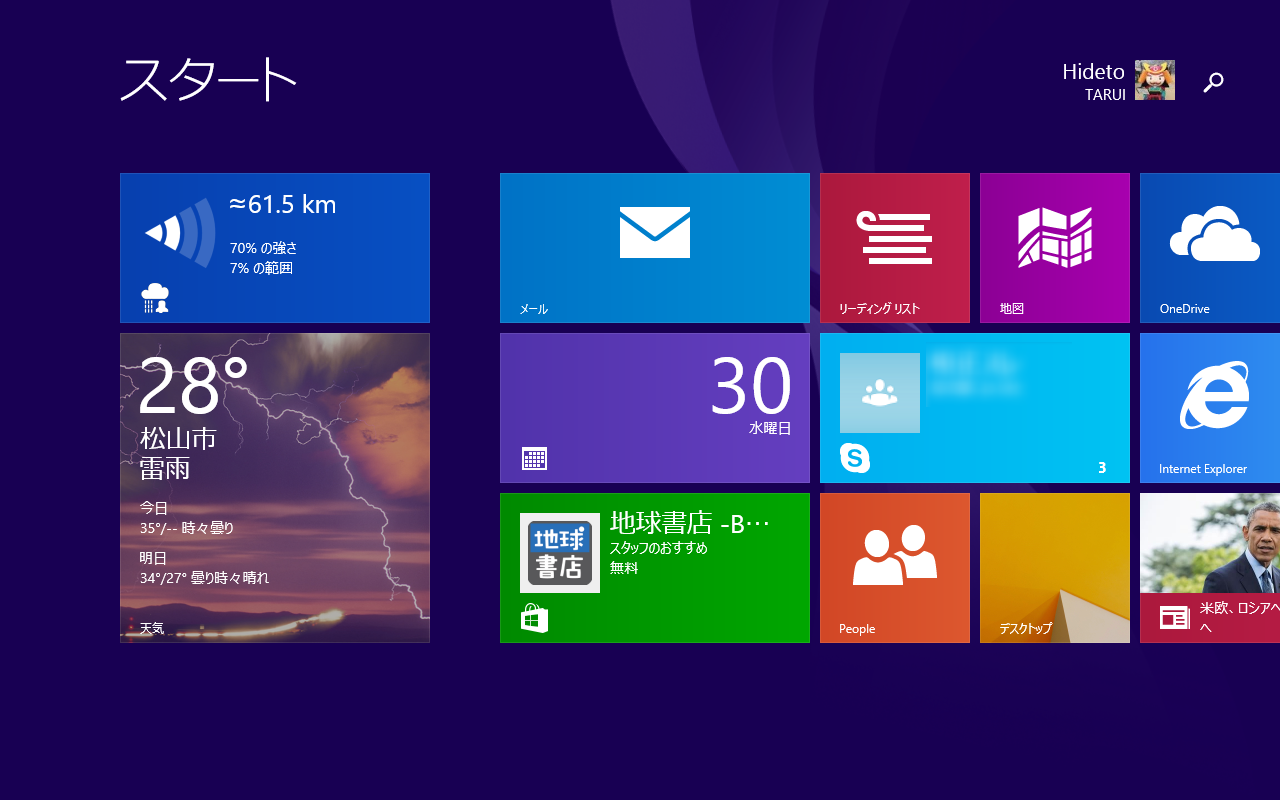This screenshot has width=1280, height=800.
Task: Click the 地図 tile label
Action: coord(1012,309)
